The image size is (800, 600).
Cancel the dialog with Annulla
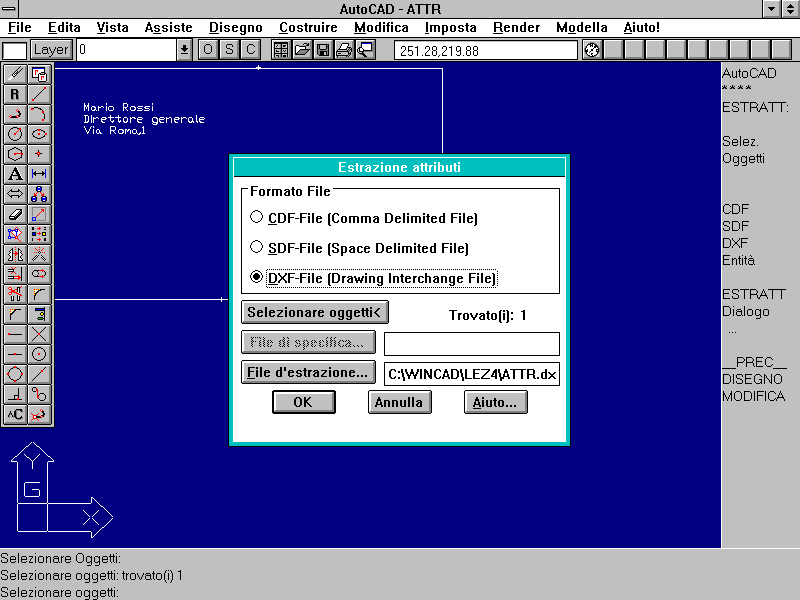tap(399, 402)
